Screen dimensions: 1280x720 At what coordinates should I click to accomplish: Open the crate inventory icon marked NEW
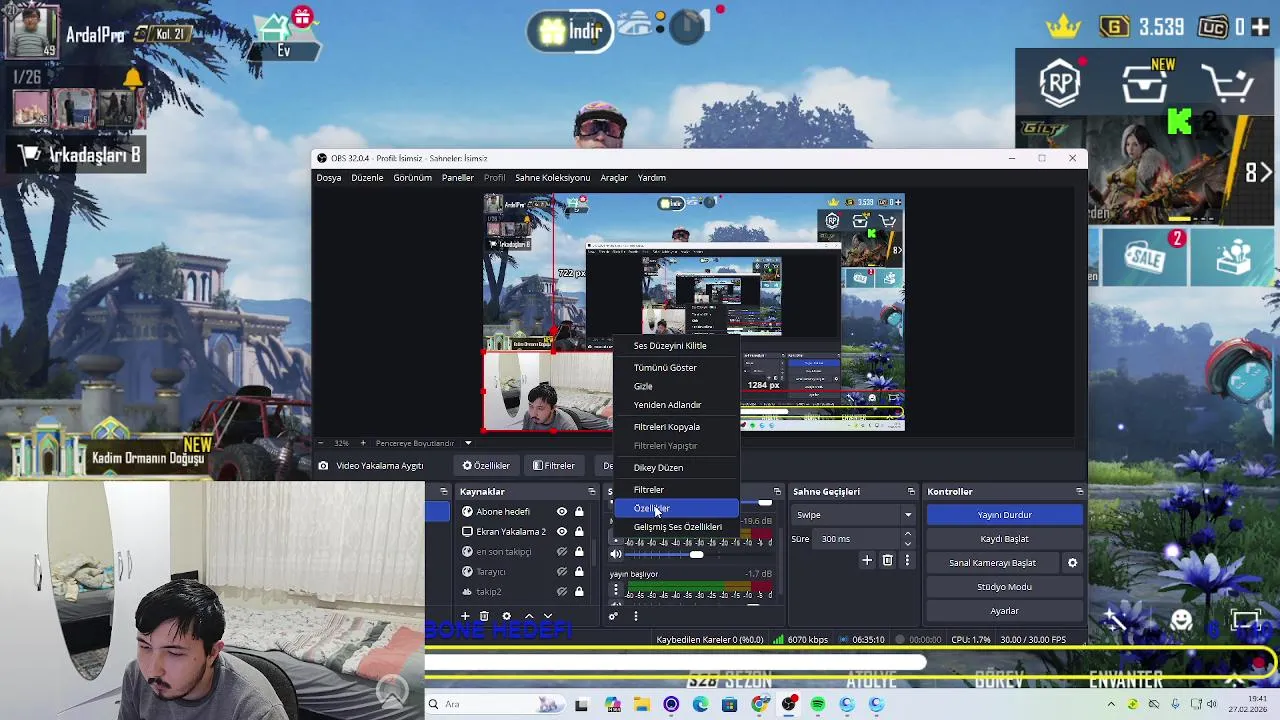(x=1146, y=84)
